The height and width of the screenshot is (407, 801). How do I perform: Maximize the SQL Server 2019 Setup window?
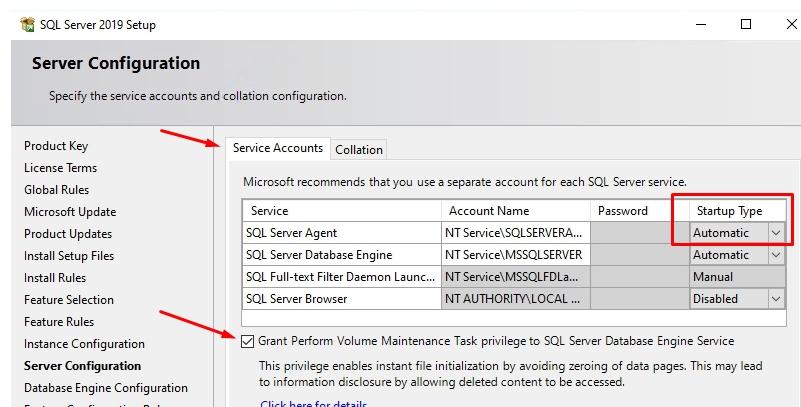click(746, 24)
